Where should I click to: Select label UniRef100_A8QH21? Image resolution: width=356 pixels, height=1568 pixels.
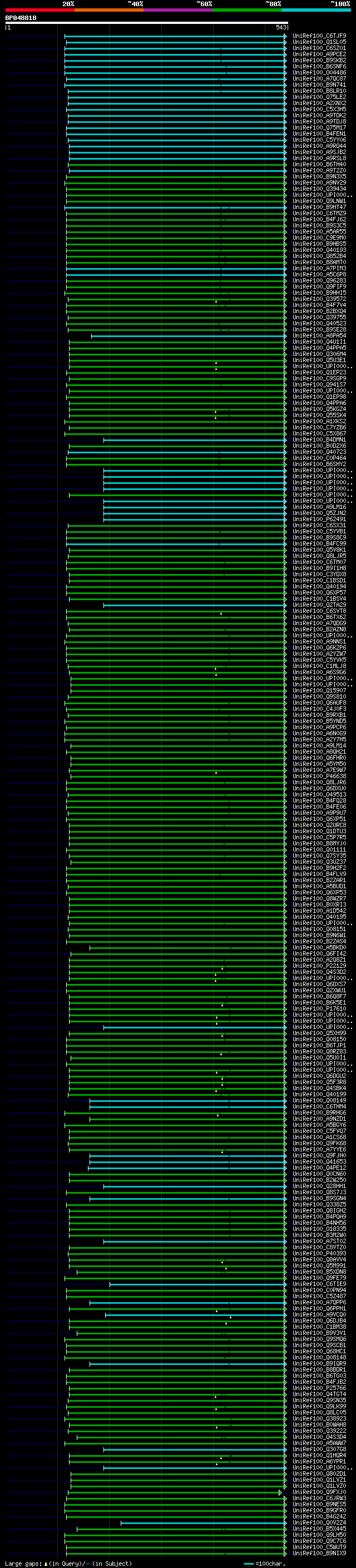point(319,752)
